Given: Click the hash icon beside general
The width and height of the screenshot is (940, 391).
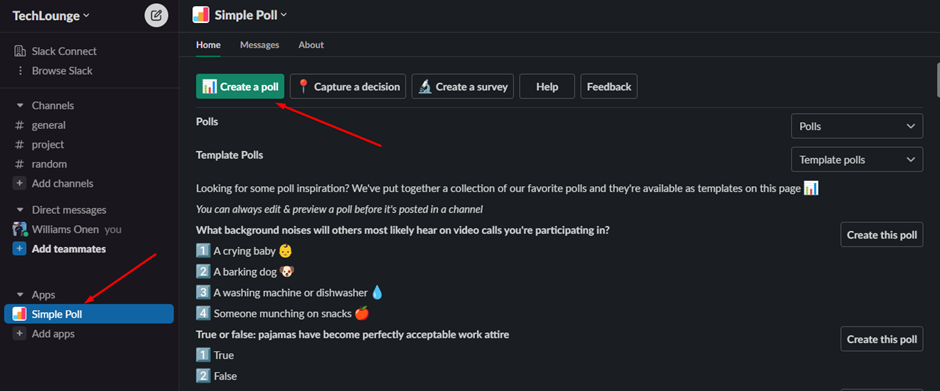Looking at the screenshot, I should coord(20,125).
